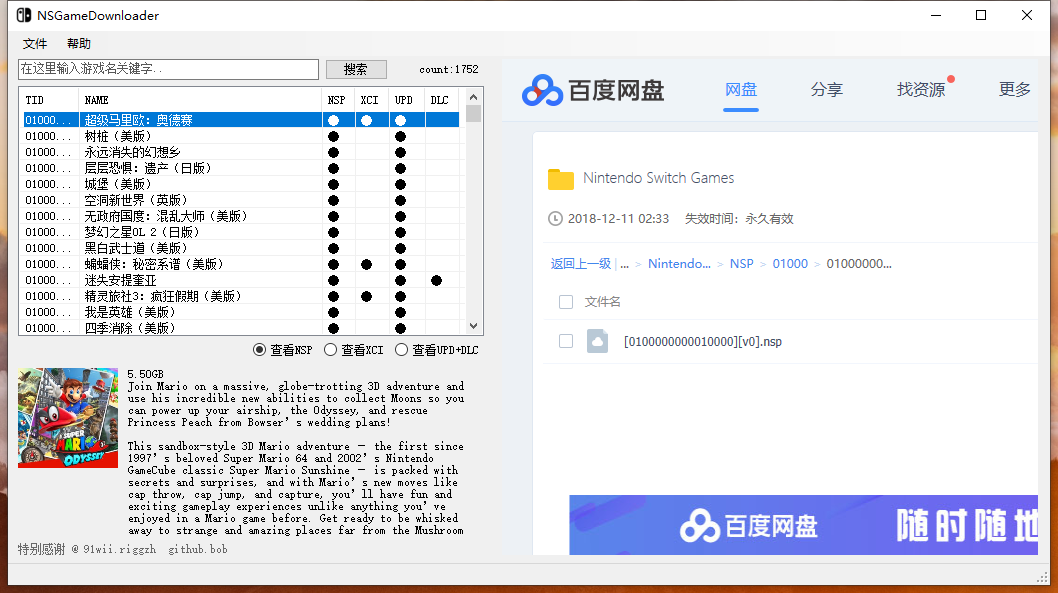This screenshot has height=593, width=1058.
Task: Click the share time clock icon
Action: pos(555,219)
